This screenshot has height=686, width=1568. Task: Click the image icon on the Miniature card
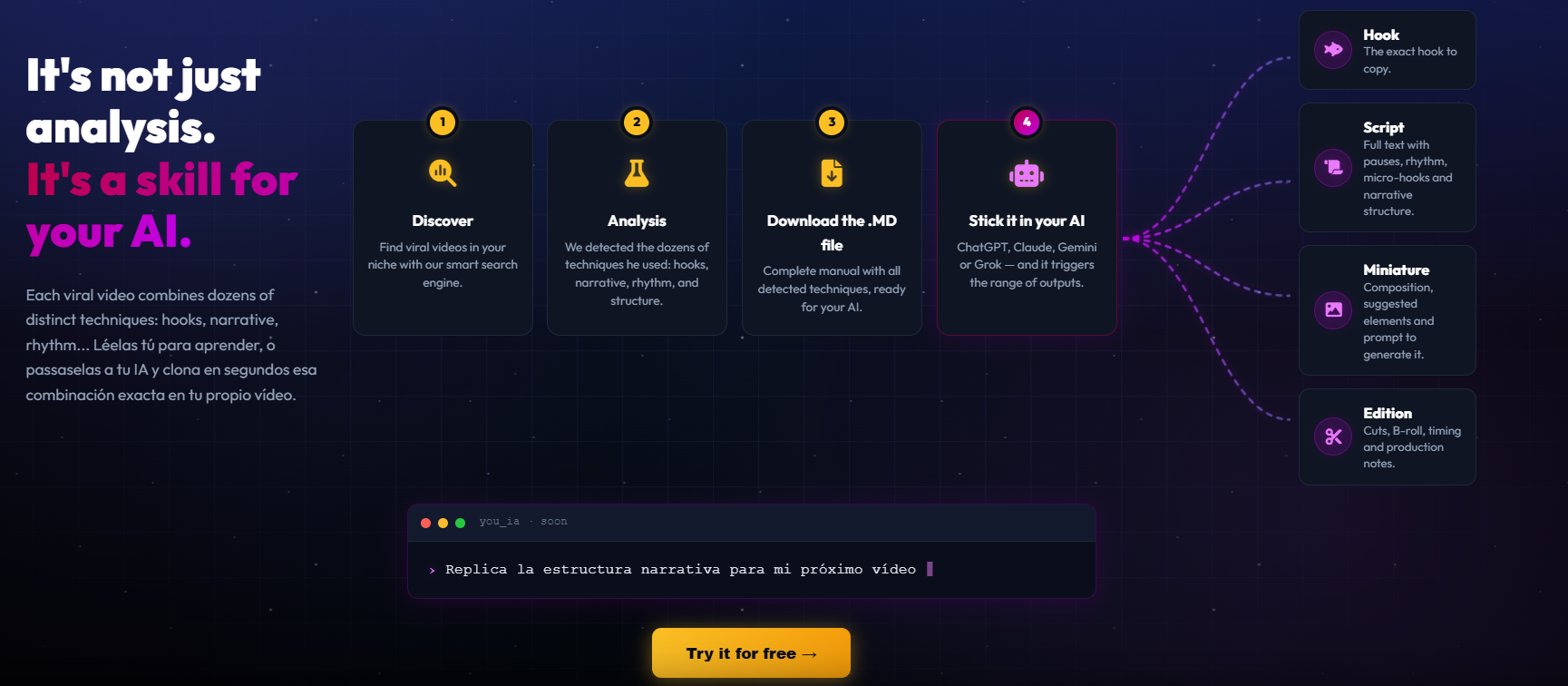tap(1332, 309)
